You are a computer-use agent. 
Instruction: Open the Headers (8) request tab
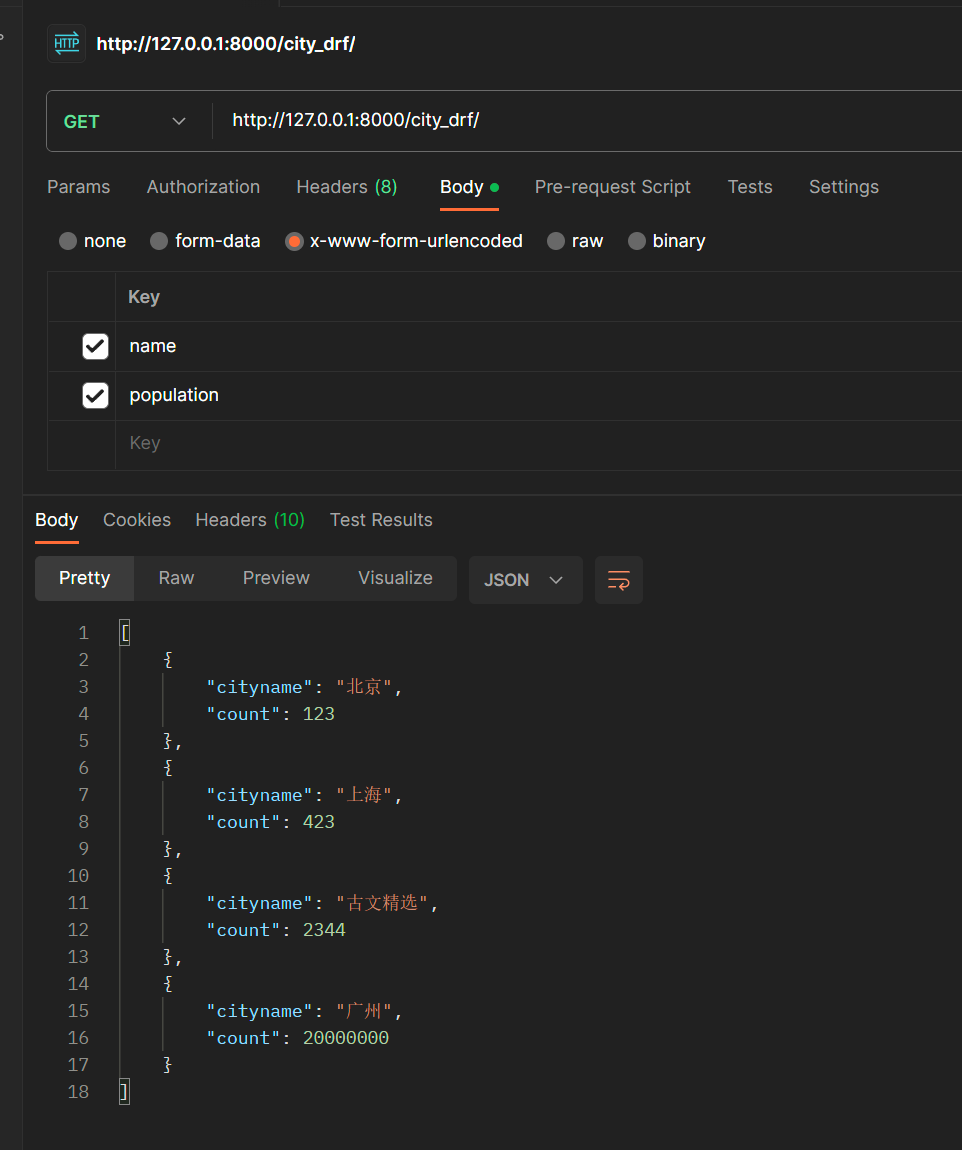(346, 186)
